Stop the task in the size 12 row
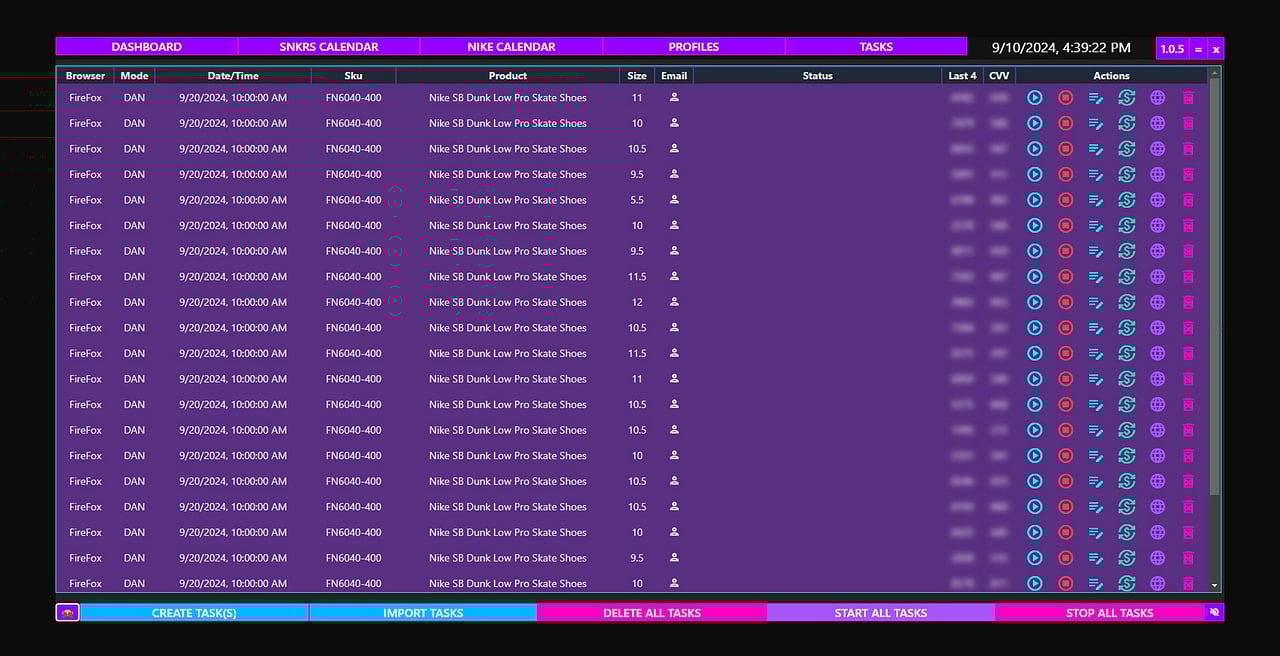The height and width of the screenshot is (656, 1280). click(1065, 302)
